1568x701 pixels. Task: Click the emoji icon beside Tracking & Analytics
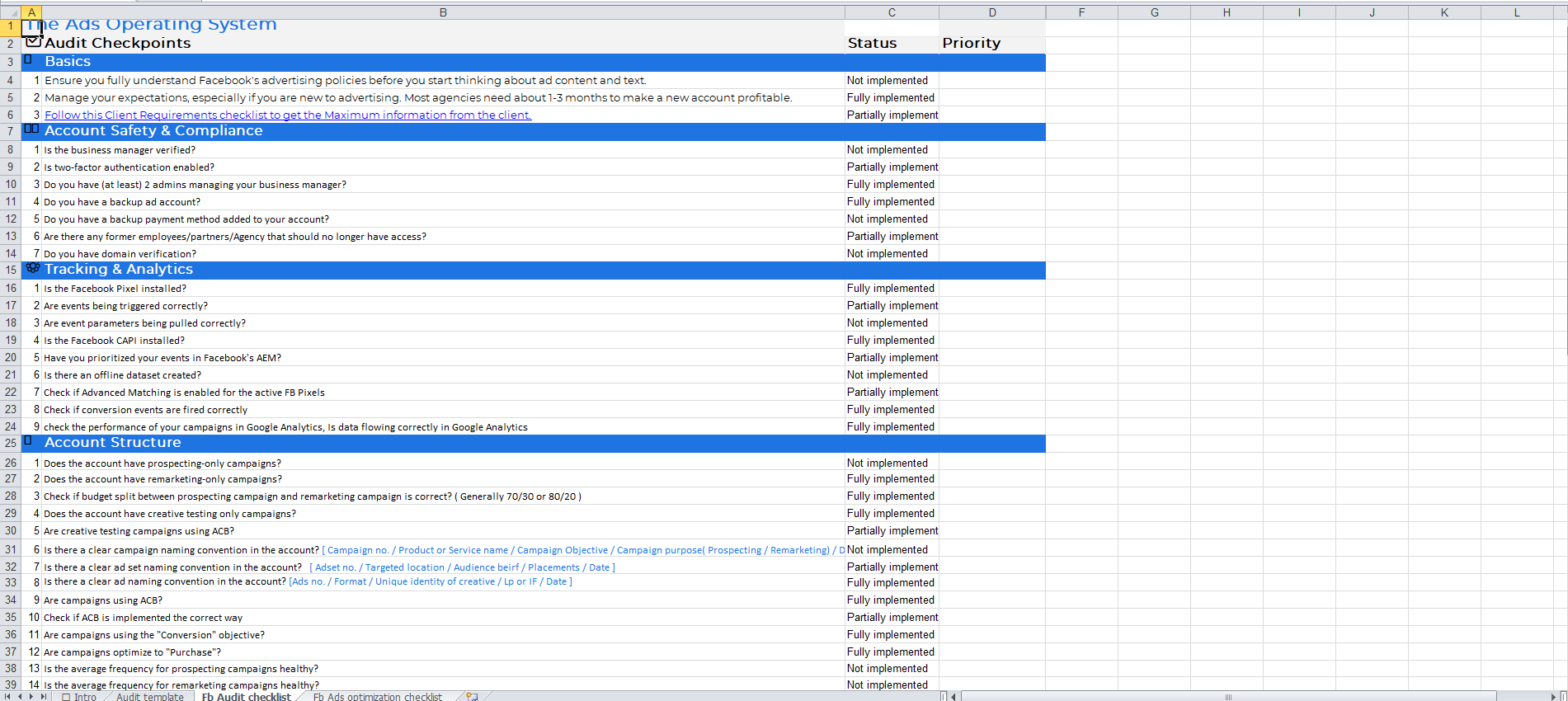click(33, 267)
